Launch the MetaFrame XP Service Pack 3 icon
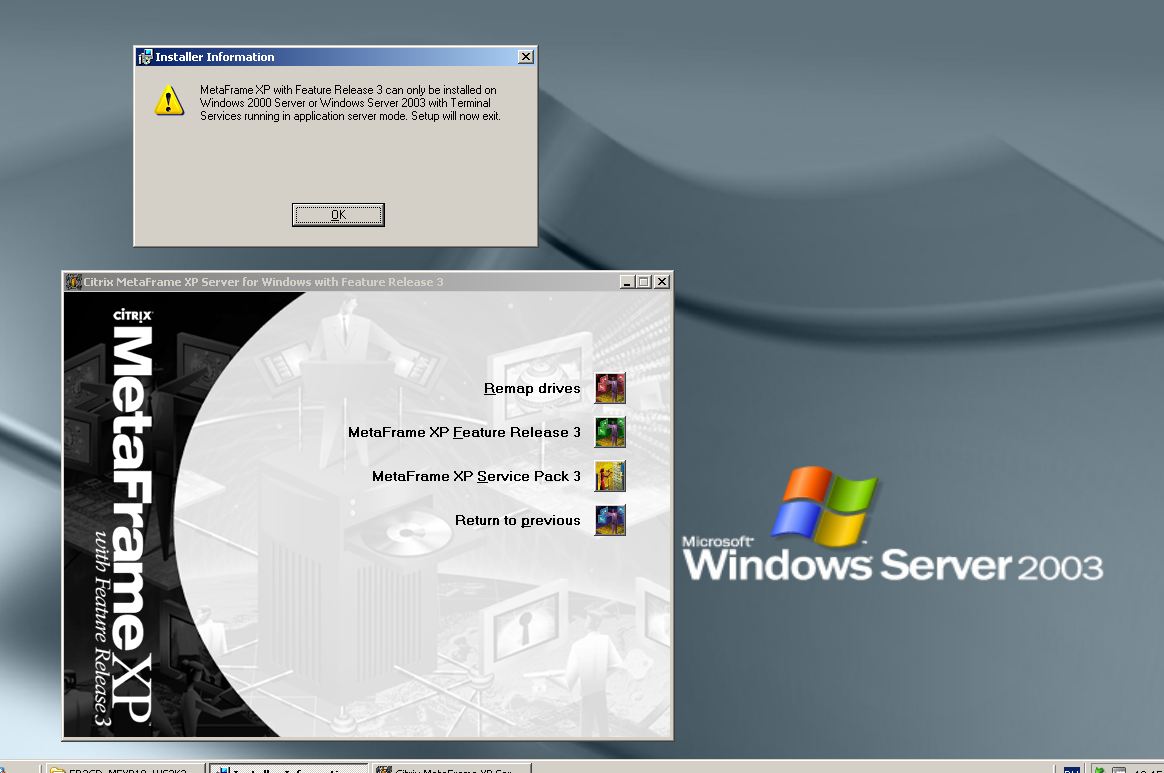The image size is (1164, 773). click(610, 476)
